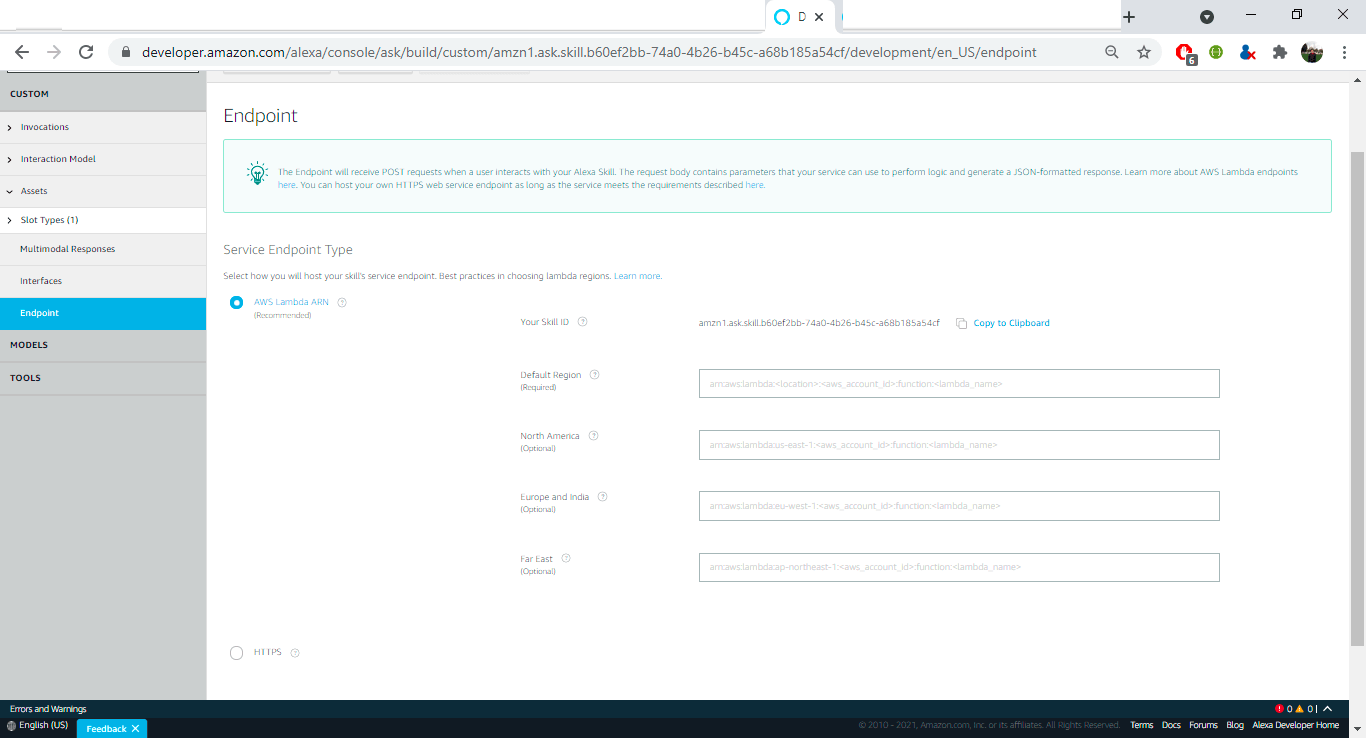
Task: Bookmark this page with the star icon
Action: [1144, 52]
